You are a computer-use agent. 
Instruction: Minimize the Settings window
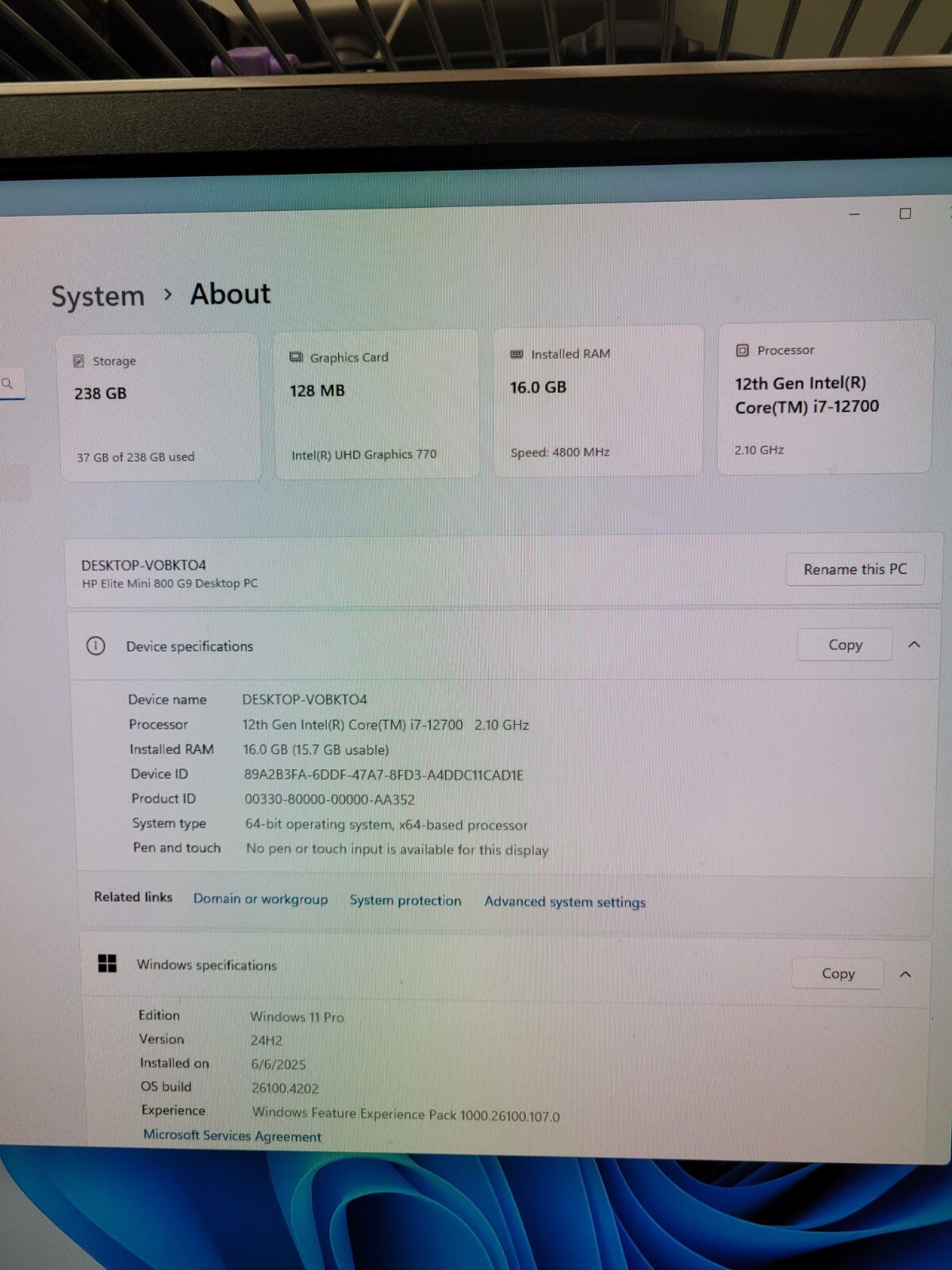(854, 214)
